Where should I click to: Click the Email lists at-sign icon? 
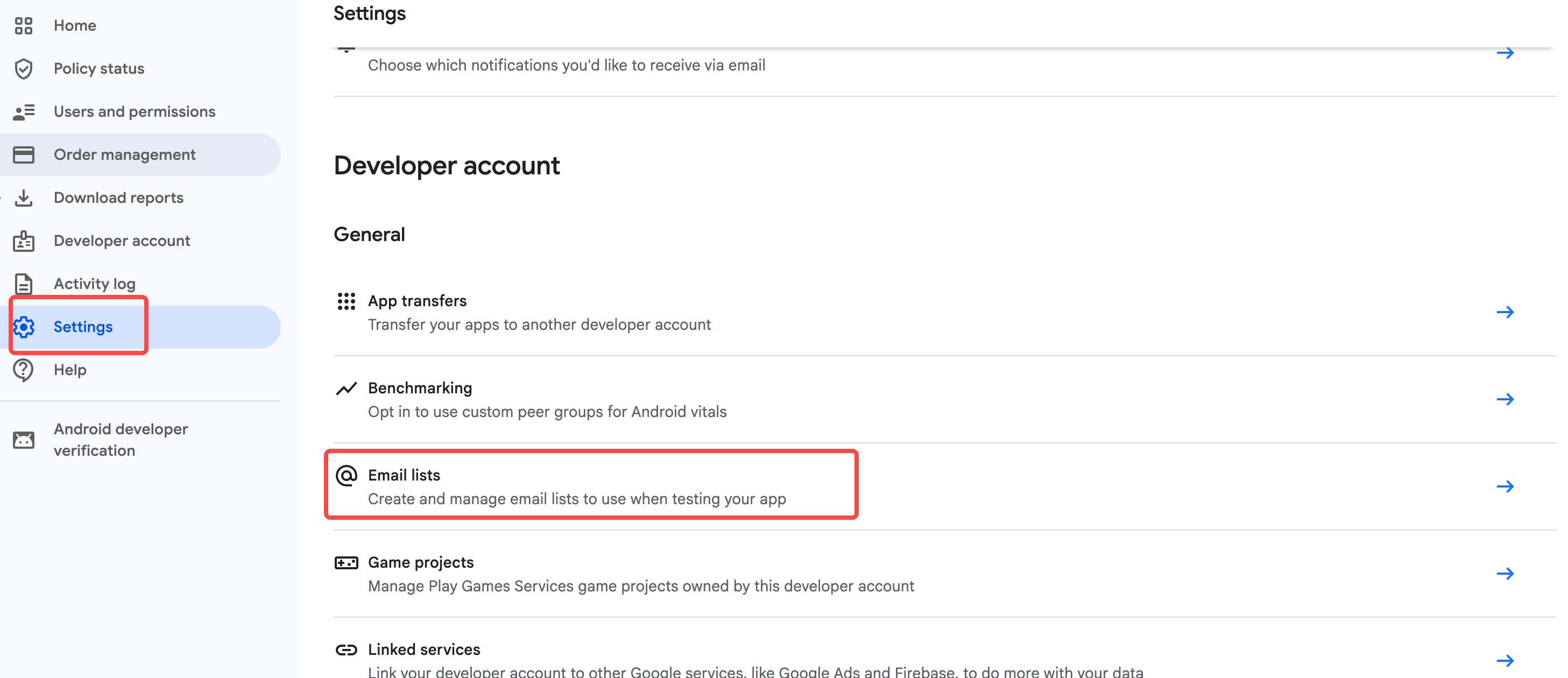pyautogui.click(x=347, y=475)
